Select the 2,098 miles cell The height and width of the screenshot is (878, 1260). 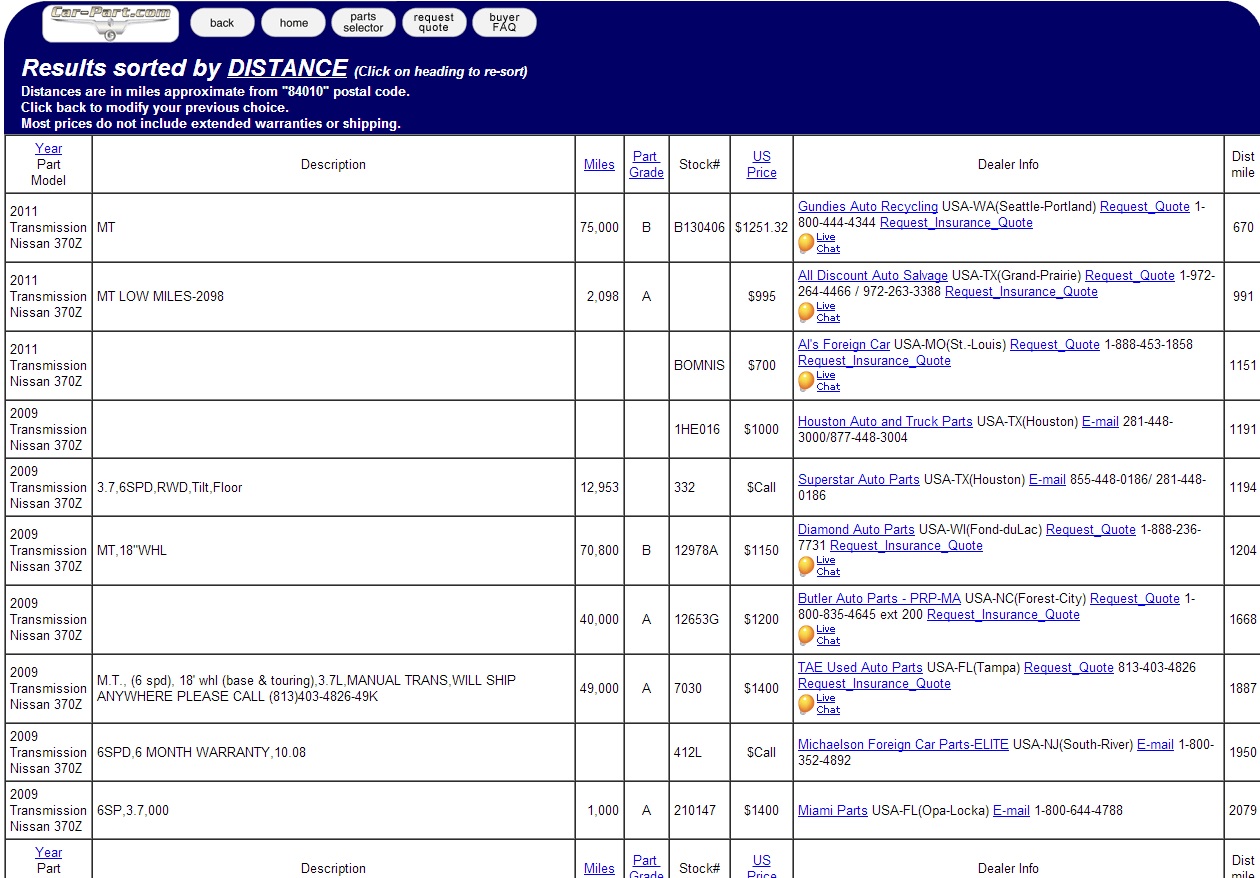[x=599, y=297]
